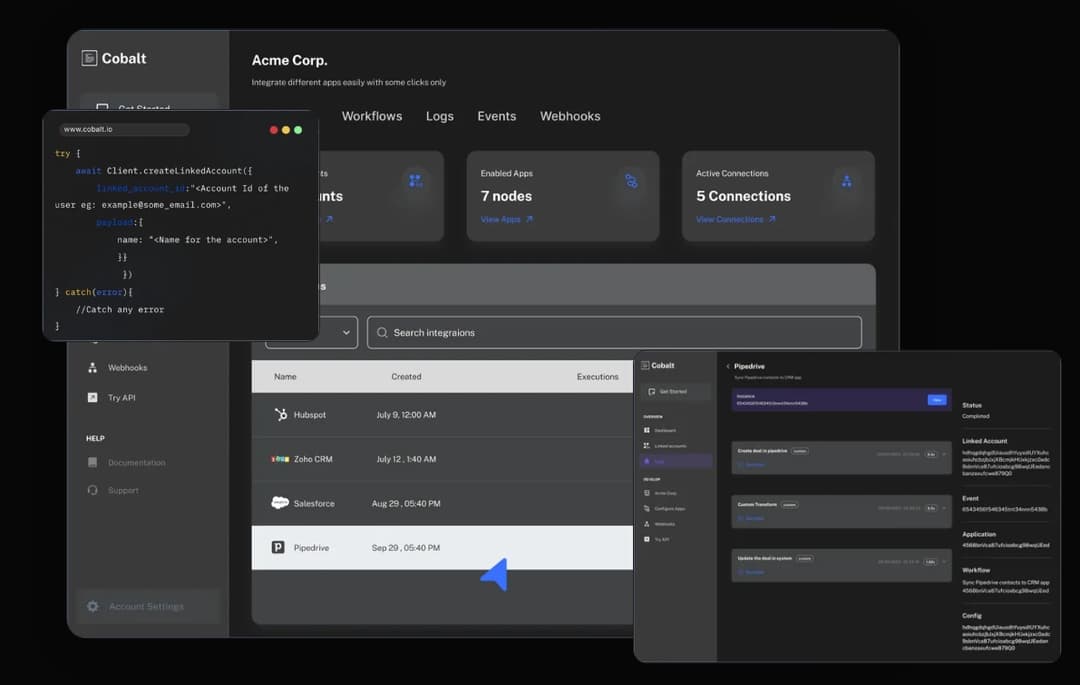Follow the View Connections link

coord(729,220)
